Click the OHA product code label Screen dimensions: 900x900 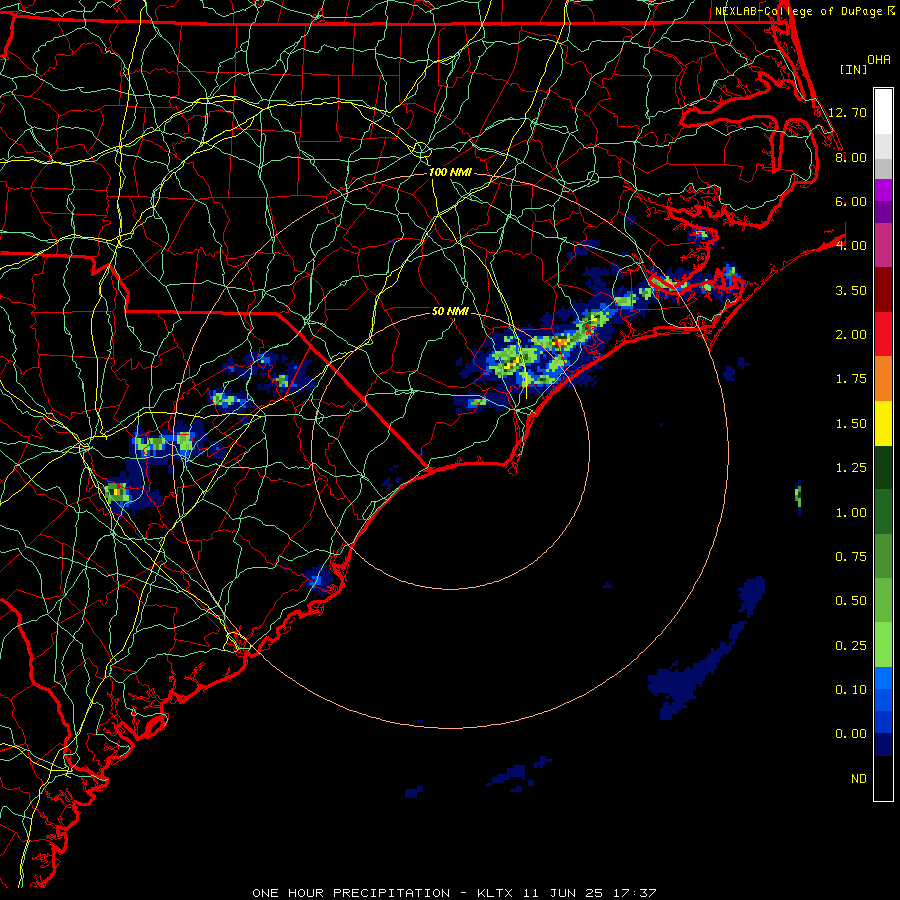click(879, 60)
